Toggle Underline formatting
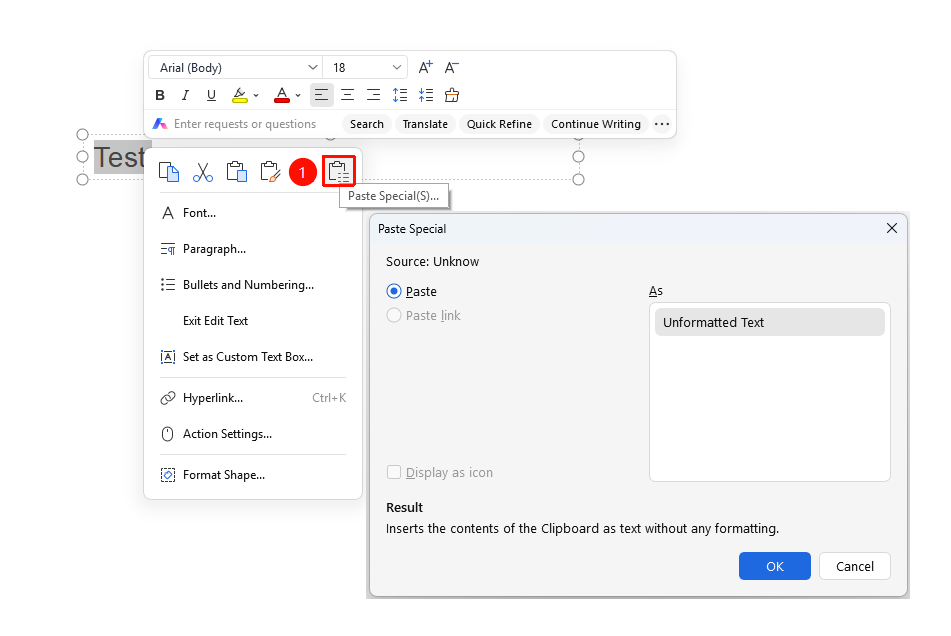The height and width of the screenshot is (636, 951). pos(211,95)
